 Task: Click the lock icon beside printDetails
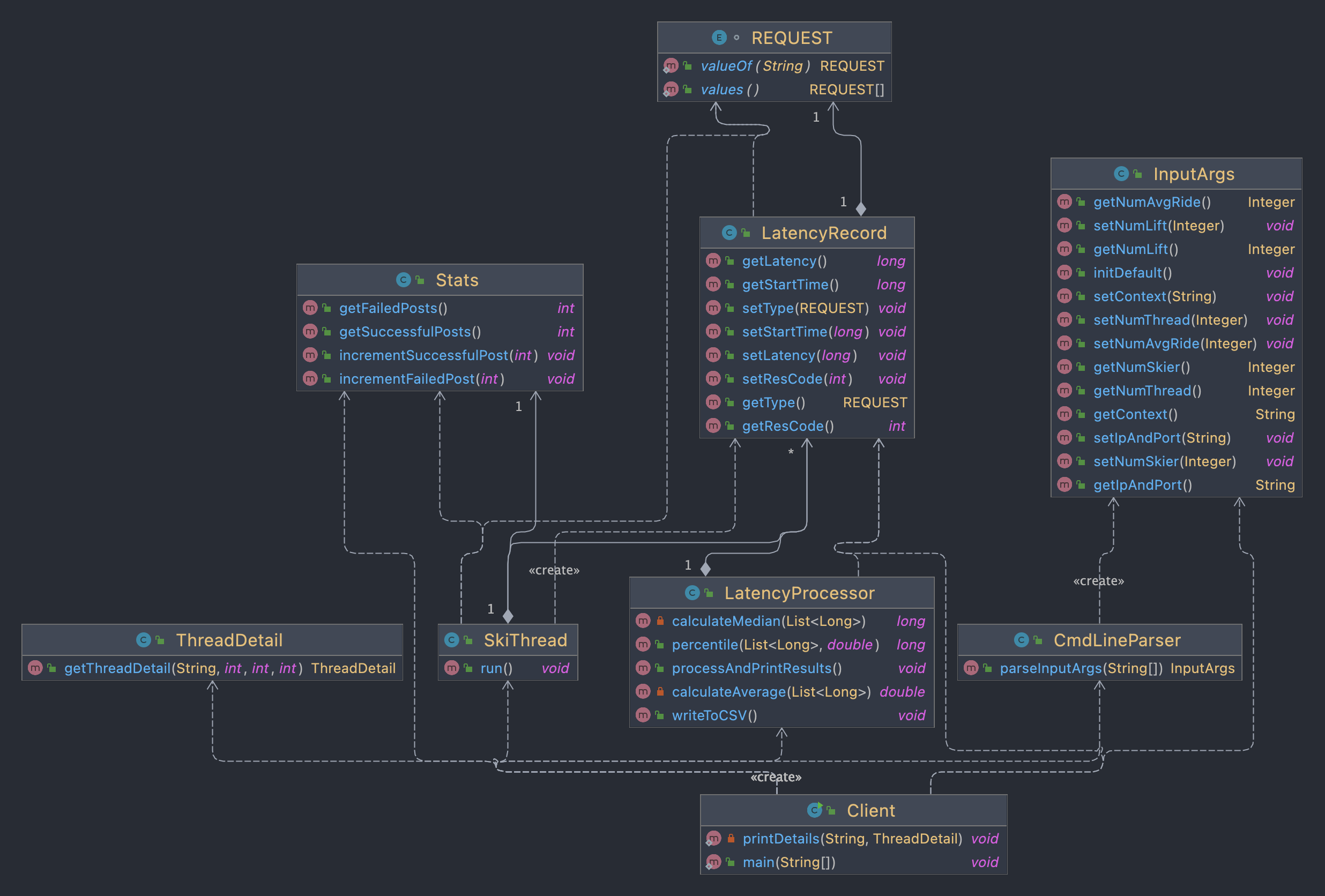[x=731, y=839]
